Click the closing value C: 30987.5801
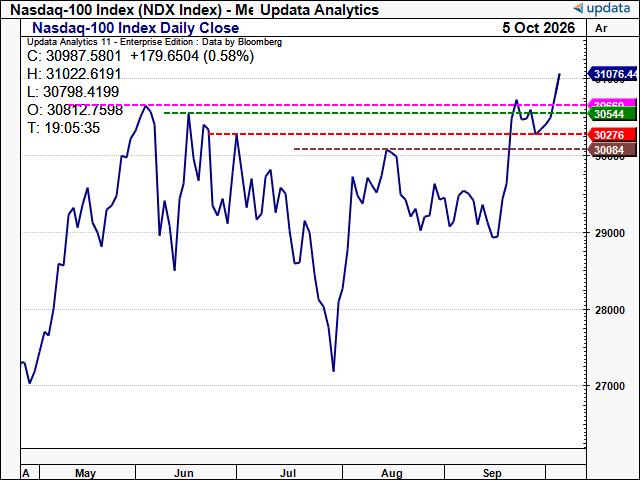 pos(74,56)
